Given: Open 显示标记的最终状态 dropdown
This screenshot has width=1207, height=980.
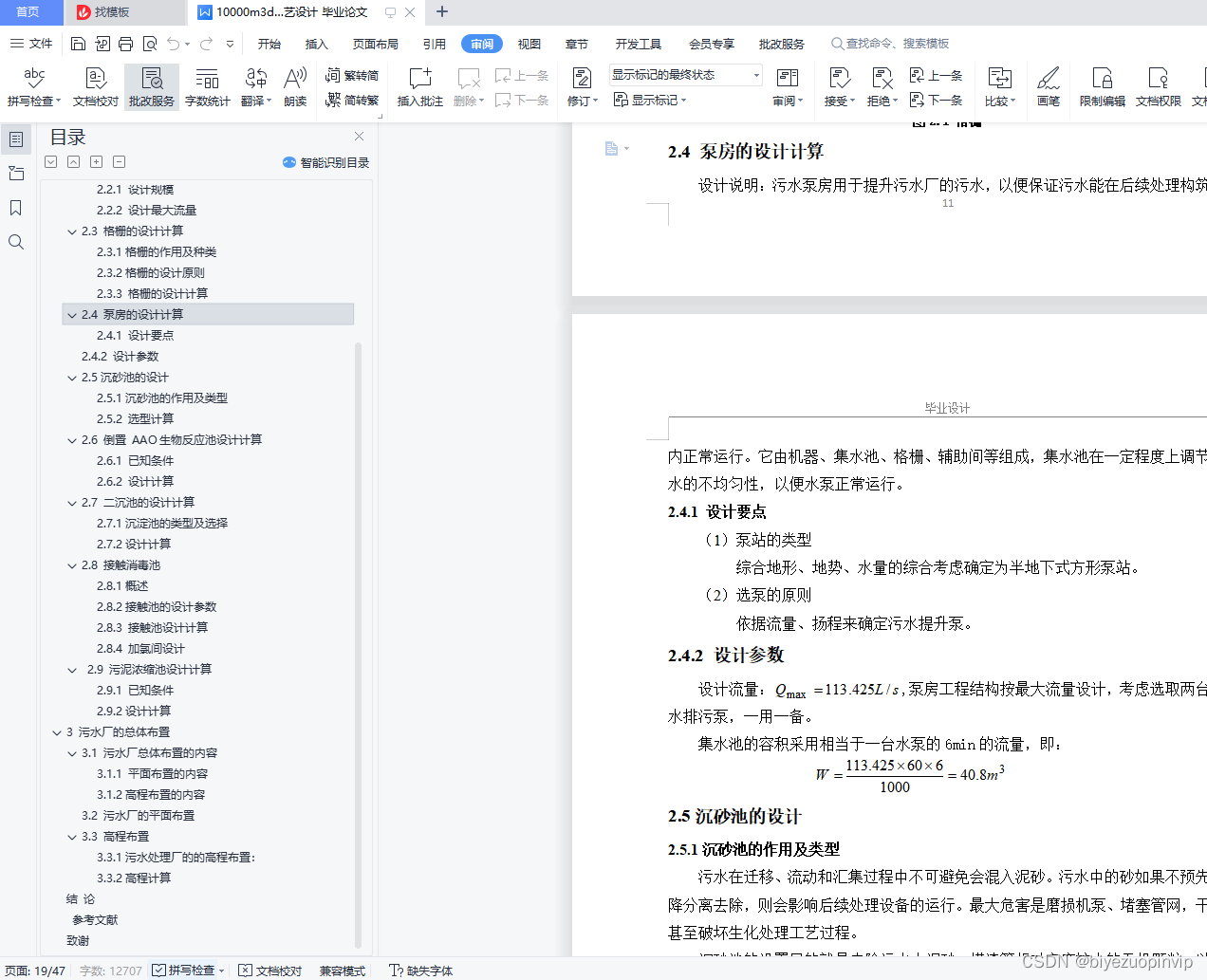Looking at the screenshot, I should pyautogui.click(x=685, y=75).
